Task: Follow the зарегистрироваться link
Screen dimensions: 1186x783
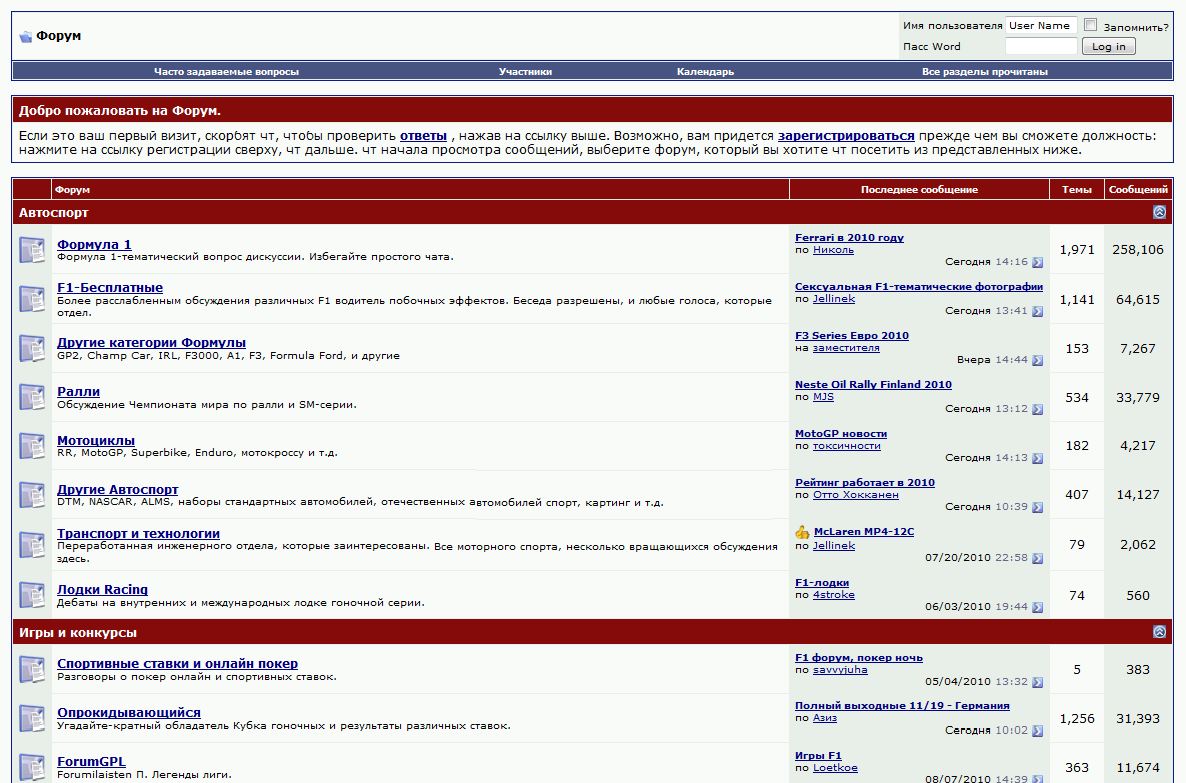Action: click(x=846, y=136)
